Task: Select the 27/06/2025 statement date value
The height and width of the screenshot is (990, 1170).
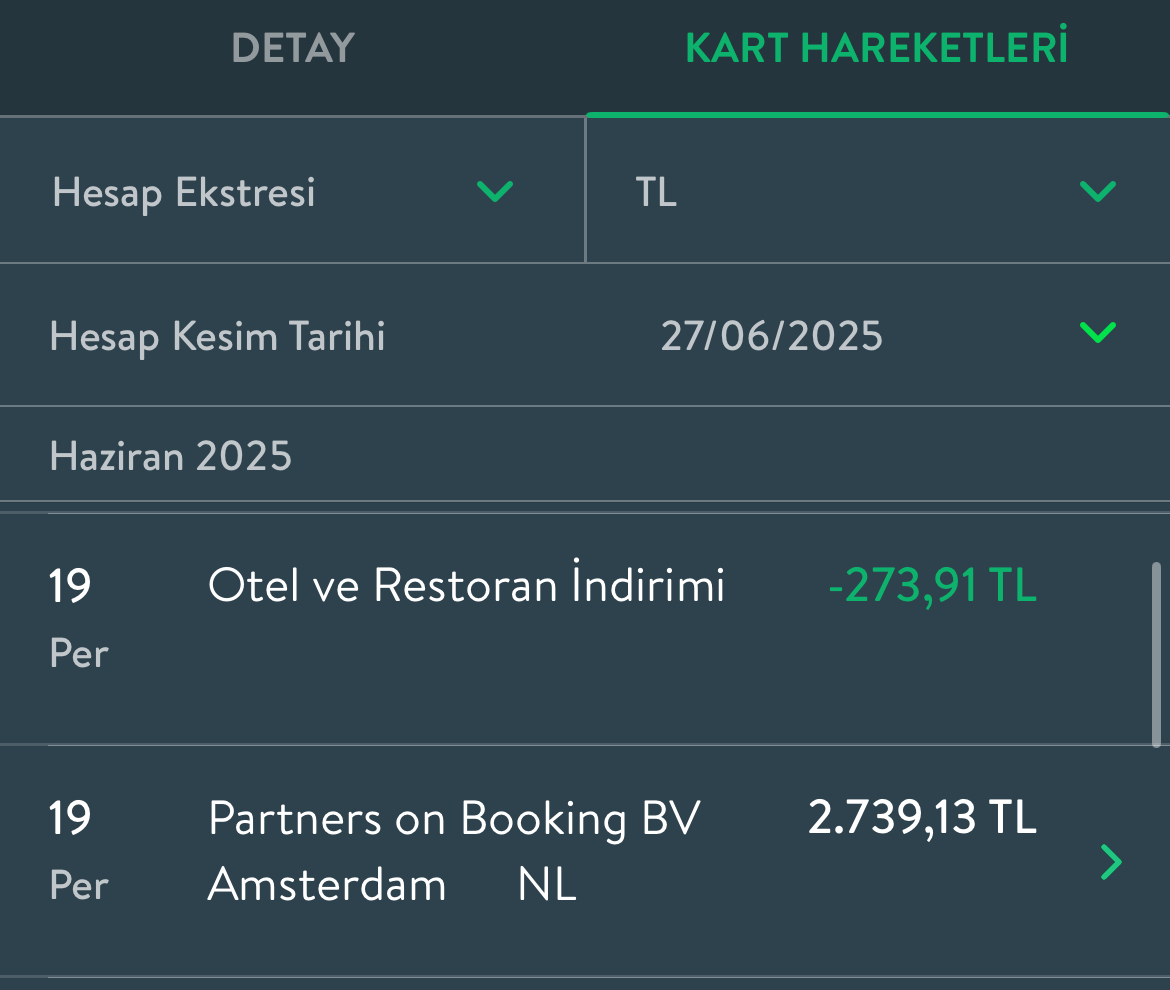Action: point(772,336)
